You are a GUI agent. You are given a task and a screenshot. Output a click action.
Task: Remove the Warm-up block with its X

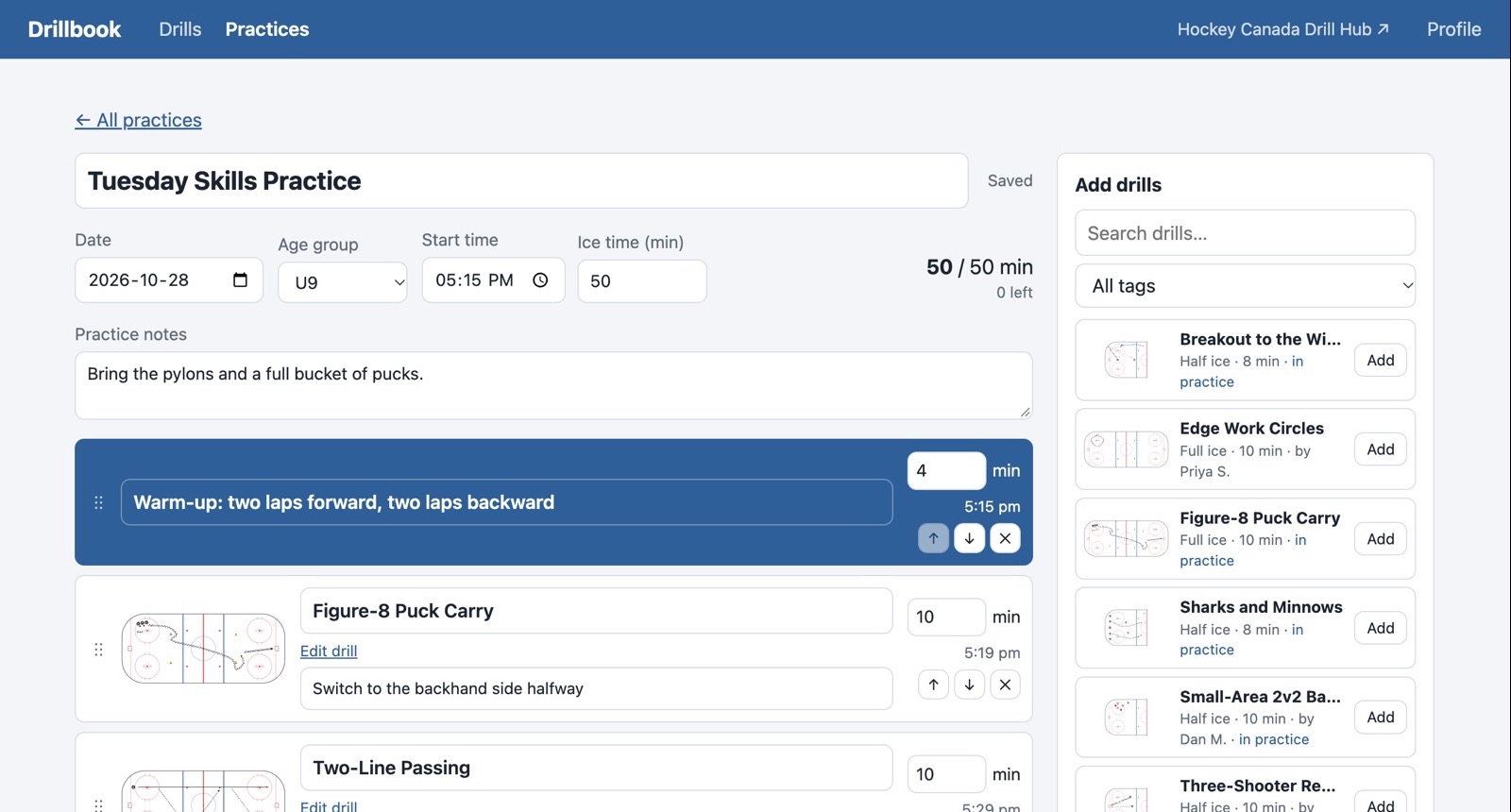[x=1005, y=538]
